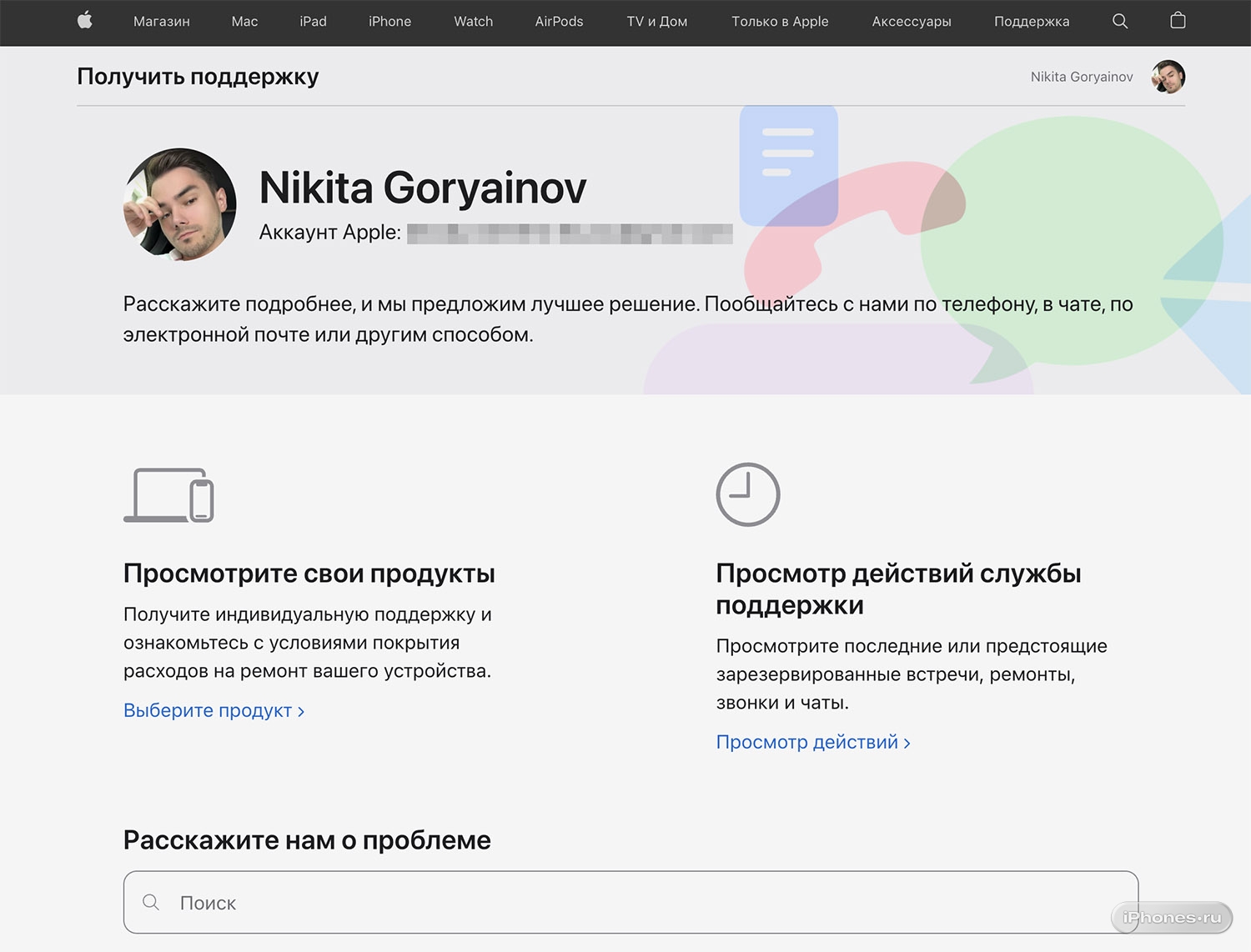Follow the Выберите продукт link

click(x=214, y=710)
